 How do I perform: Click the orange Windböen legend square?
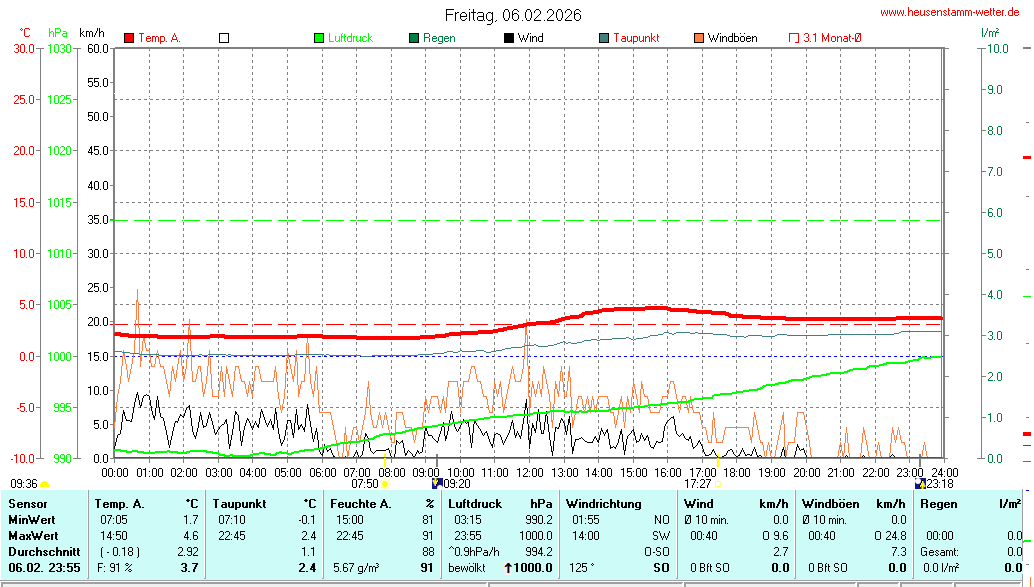click(x=699, y=38)
